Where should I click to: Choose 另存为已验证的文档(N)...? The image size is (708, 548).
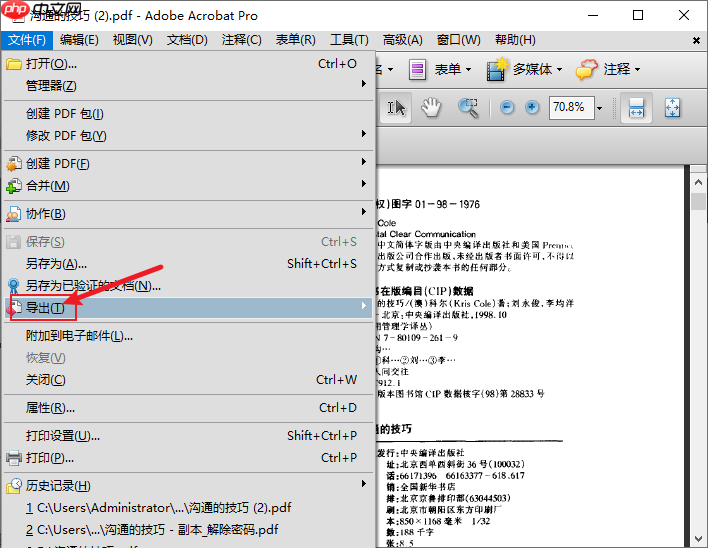pyautogui.click(x=188, y=286)
